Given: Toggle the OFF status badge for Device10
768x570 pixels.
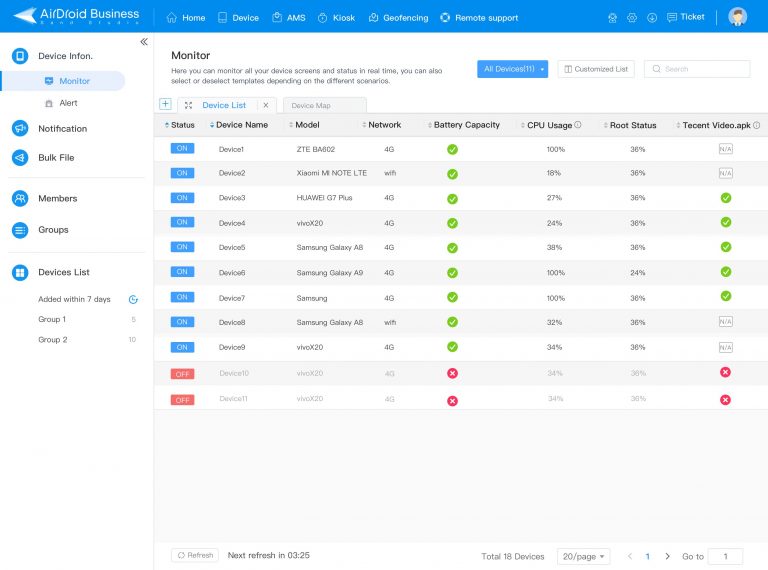Looking at the screenshot, I should pyautogui.click(x=182, y=374).
